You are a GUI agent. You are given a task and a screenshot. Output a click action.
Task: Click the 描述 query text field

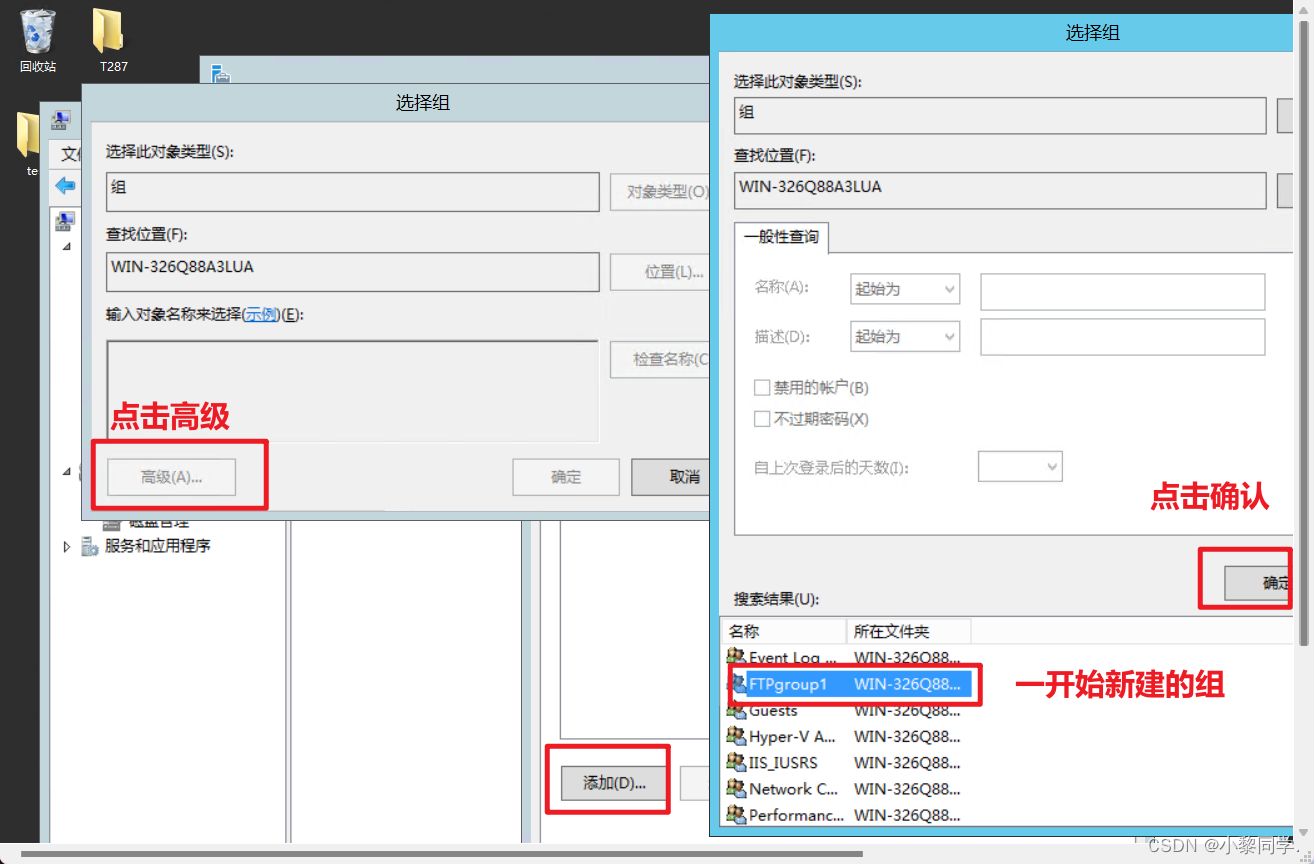click(1123, 337)
